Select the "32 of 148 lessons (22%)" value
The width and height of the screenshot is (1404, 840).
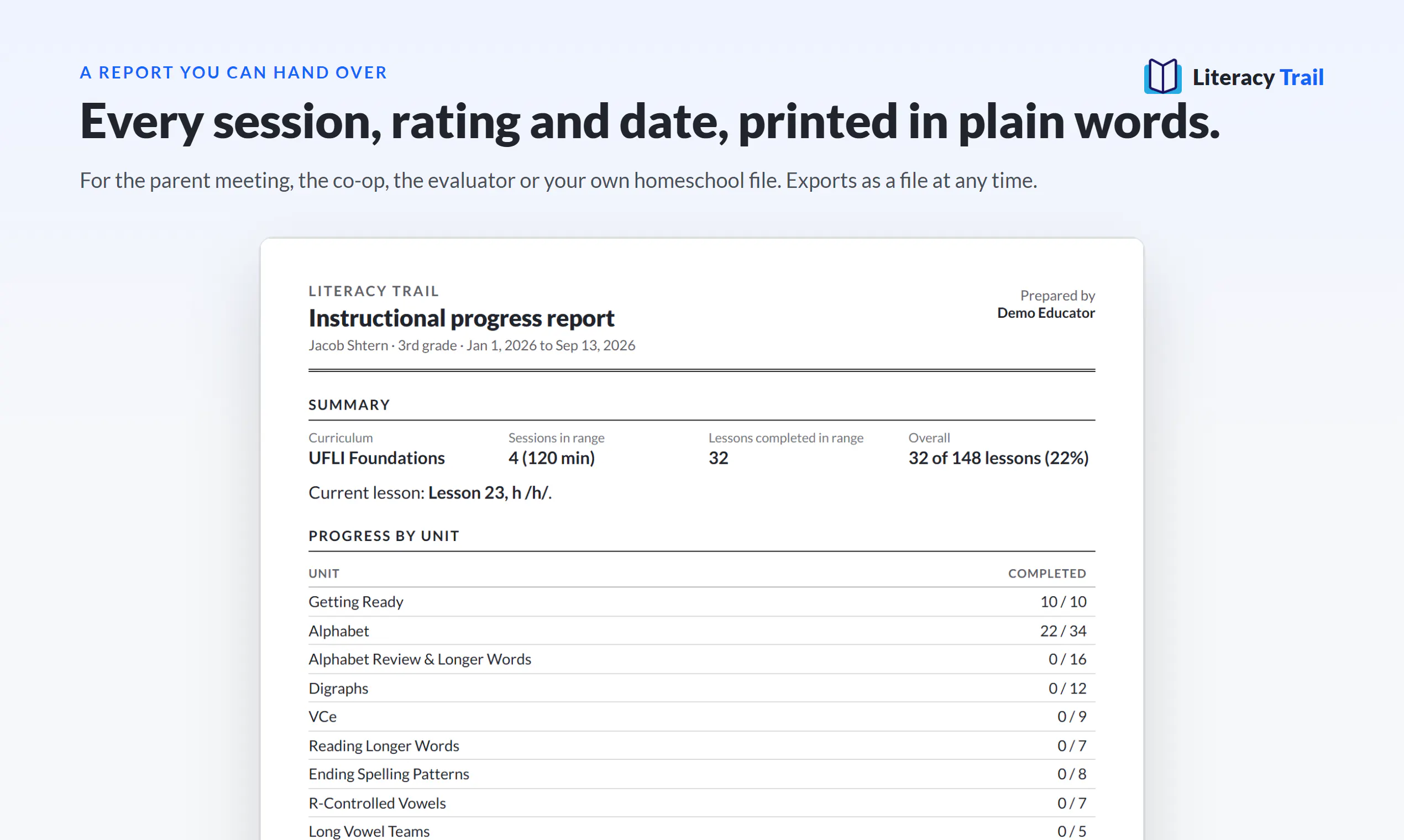coord(999,458)
